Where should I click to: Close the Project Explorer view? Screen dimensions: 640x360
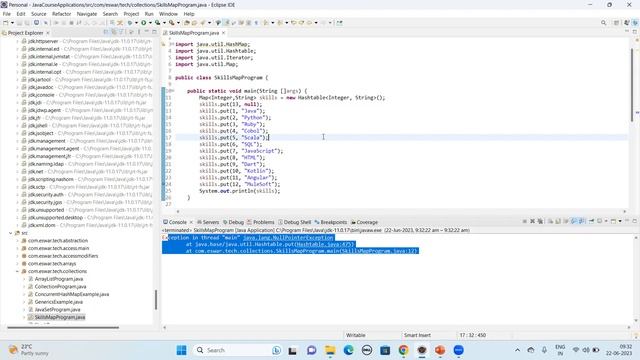pyautogui.click(x=48, y=33)
